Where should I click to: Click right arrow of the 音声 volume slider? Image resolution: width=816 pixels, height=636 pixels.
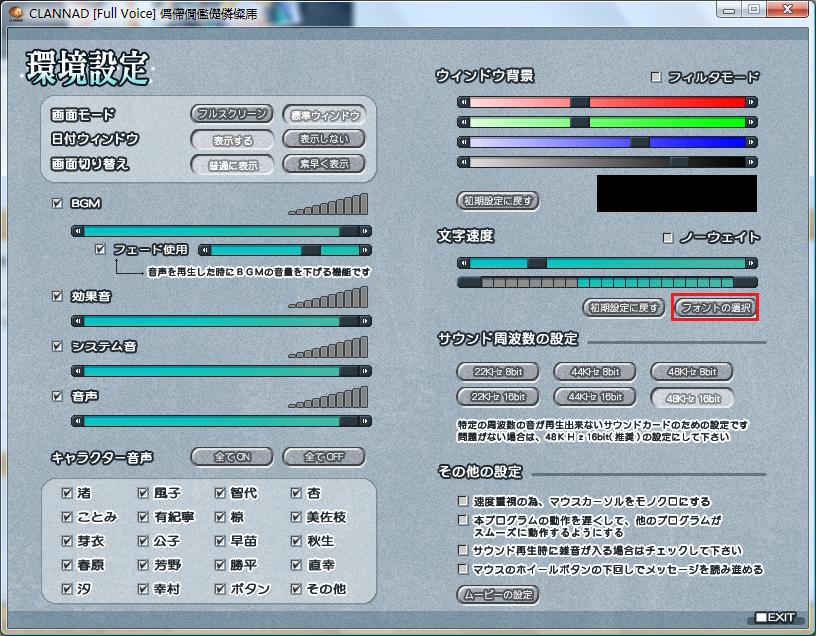pyautogui.click(x=365, y=421)
